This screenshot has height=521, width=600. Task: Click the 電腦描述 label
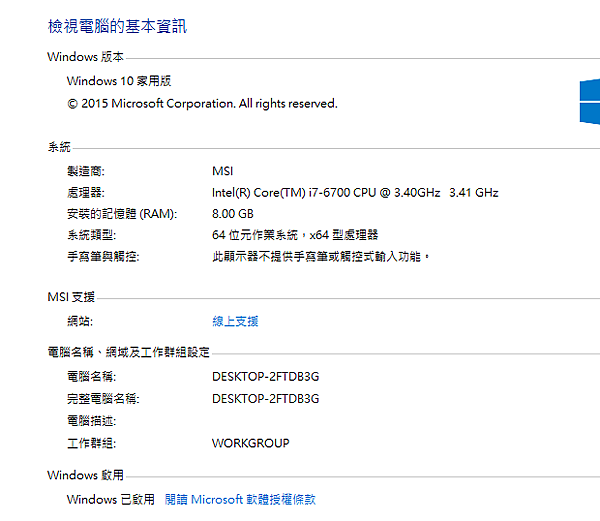(x=90, y=421)
